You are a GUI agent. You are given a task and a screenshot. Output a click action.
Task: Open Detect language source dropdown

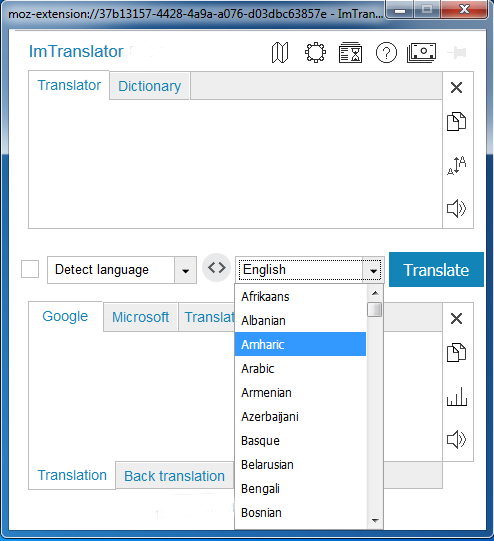click(122, 270)
